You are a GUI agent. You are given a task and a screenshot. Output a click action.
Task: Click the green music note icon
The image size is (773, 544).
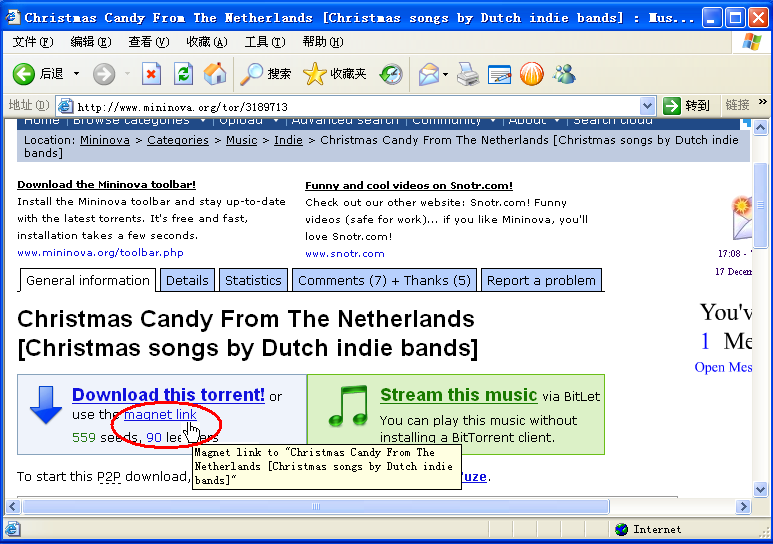(x=349, y=406)
